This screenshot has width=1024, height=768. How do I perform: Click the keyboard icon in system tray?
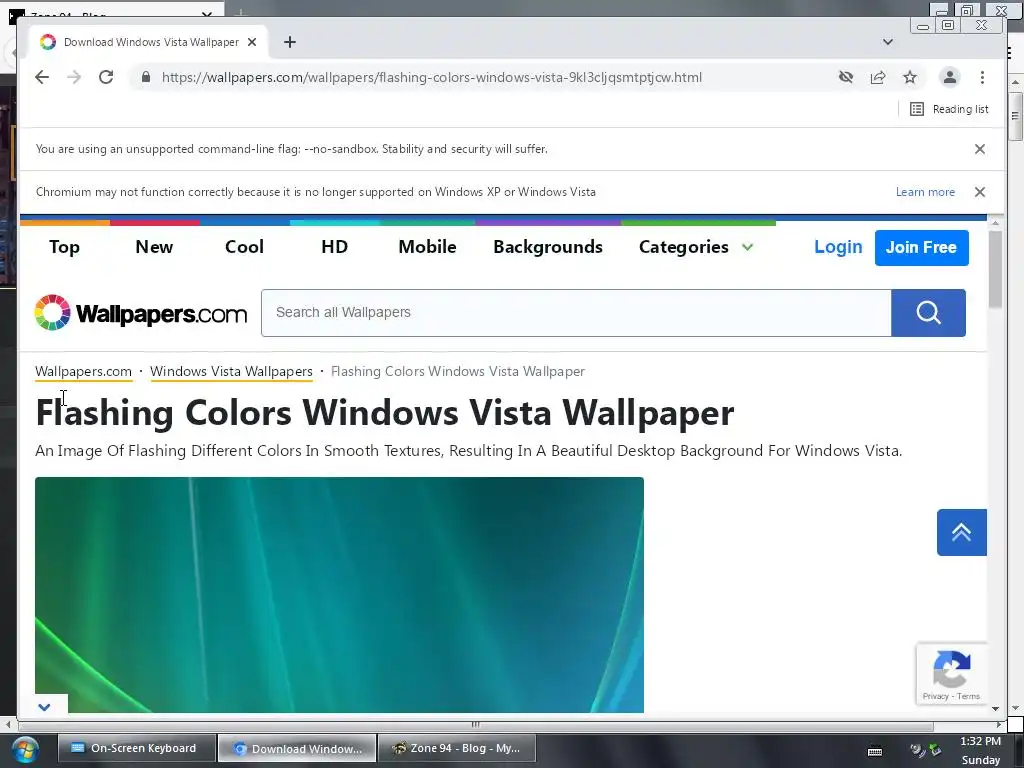(875, 752)
